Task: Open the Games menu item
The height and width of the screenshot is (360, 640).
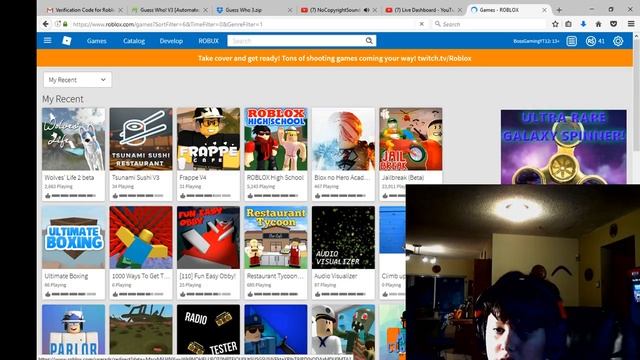Action: coord(97,41)
